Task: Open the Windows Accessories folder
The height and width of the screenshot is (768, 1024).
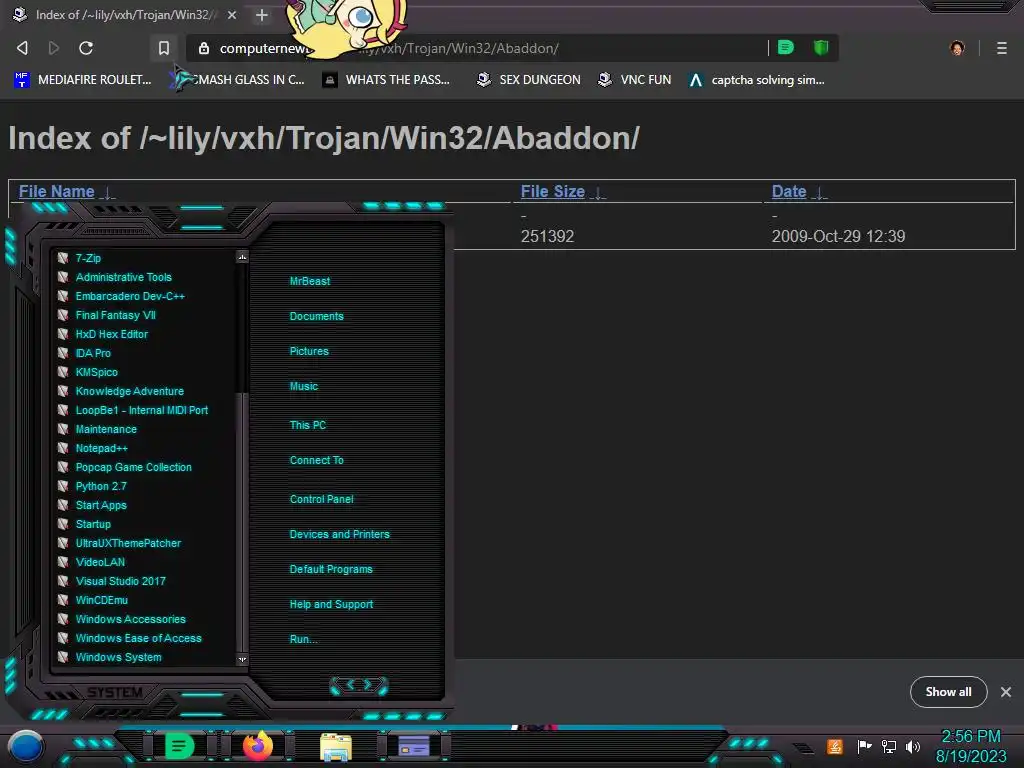Action: click(131, 618)
